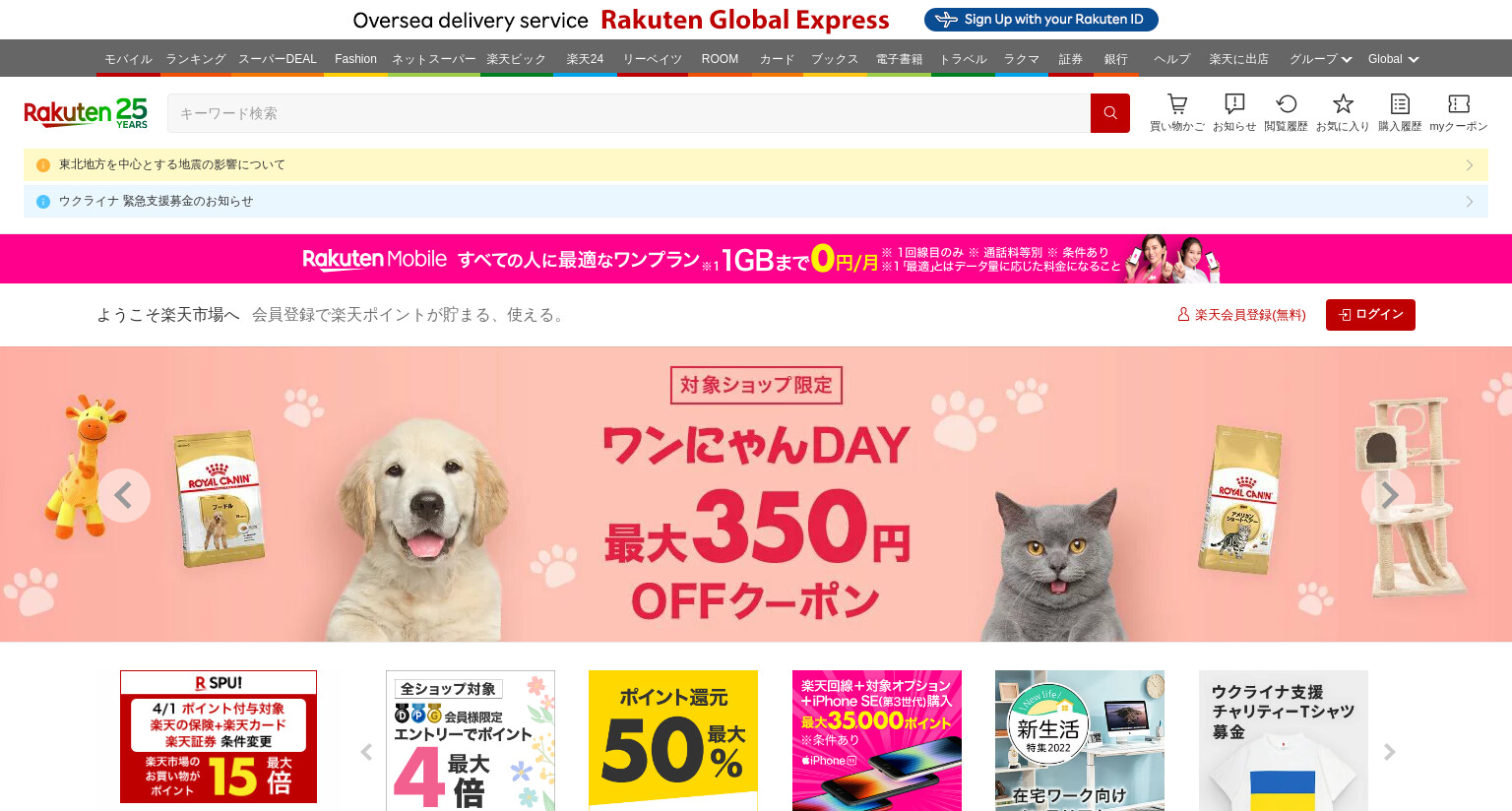Screen dimensions: 1512x811
Task: Click the red search magnifier button
Action: (x=1110, y=113)
